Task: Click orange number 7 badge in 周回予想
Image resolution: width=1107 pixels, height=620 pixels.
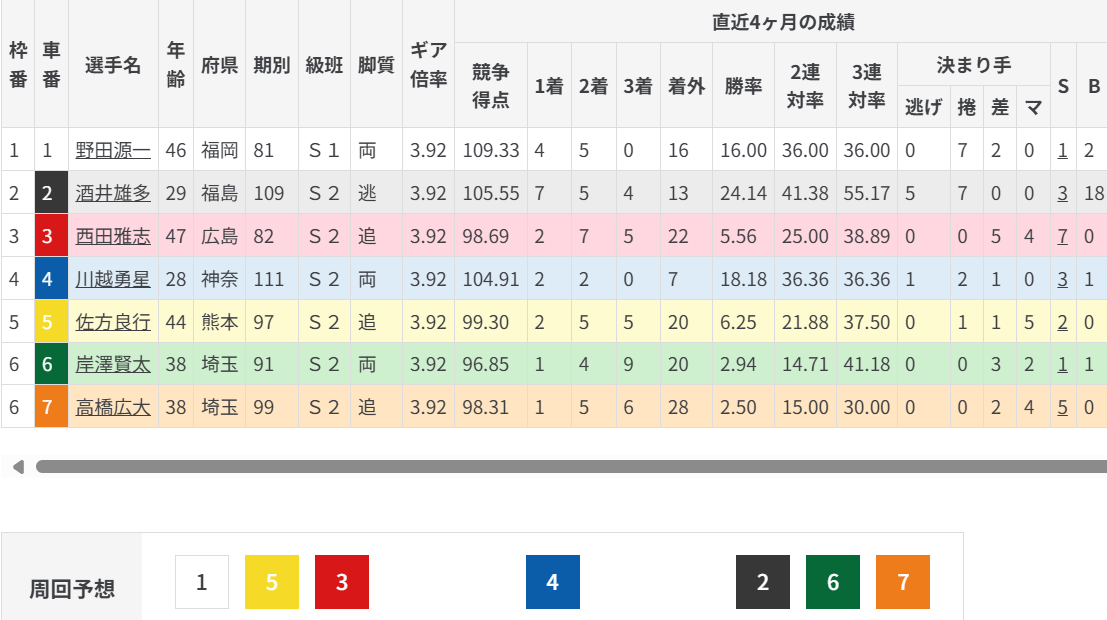Action: click(x=903, y=582)
